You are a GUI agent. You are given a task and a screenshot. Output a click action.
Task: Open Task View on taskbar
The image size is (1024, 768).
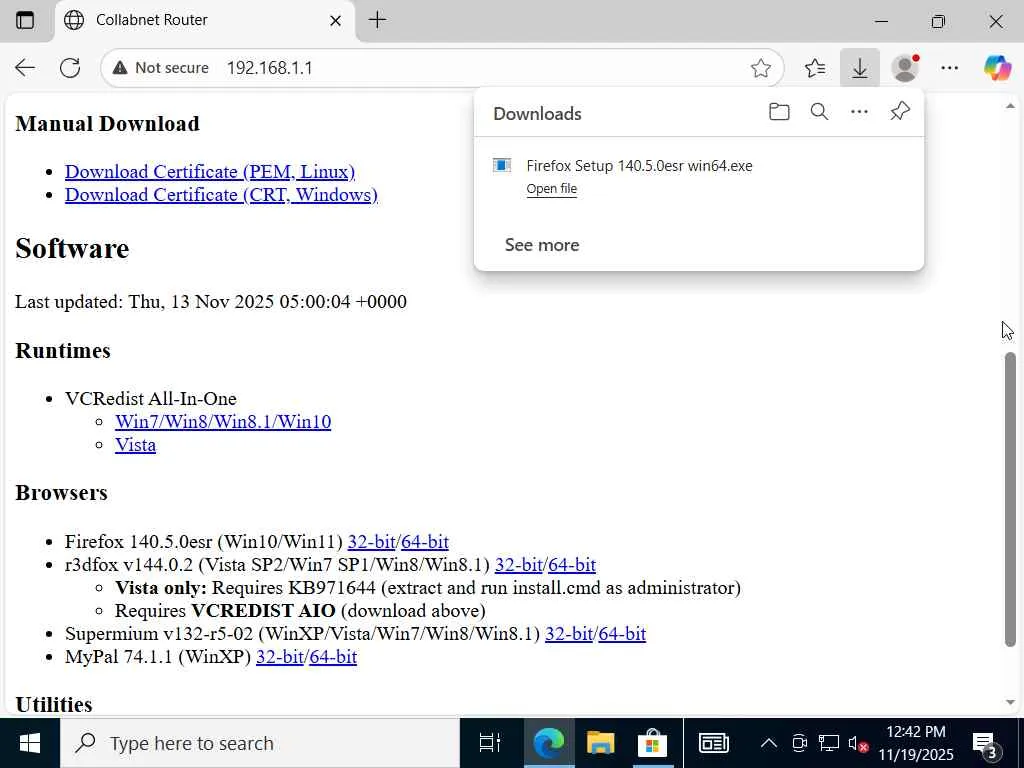tap(490, 743)
